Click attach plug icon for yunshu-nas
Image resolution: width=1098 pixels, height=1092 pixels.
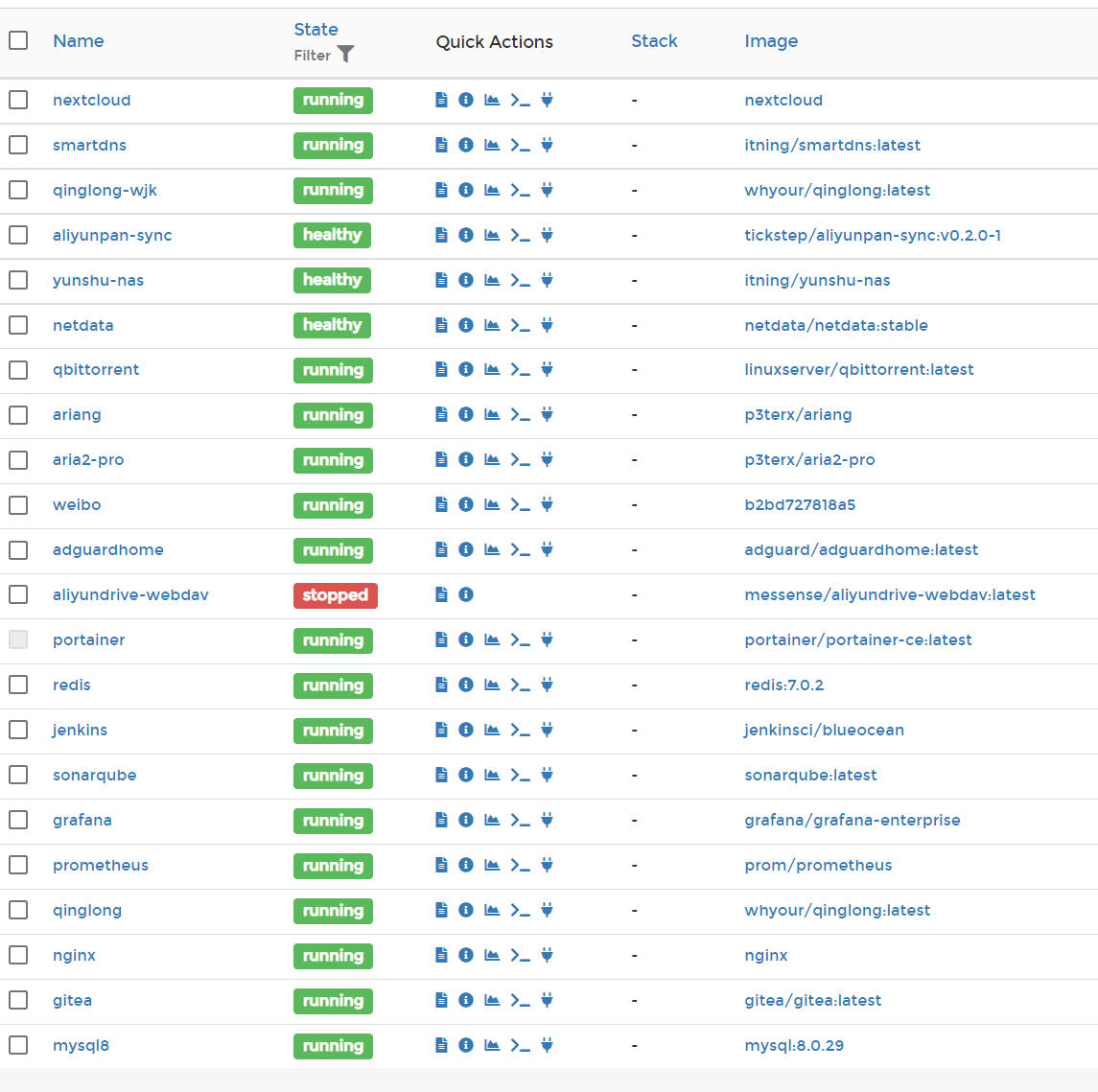point(547,280)
